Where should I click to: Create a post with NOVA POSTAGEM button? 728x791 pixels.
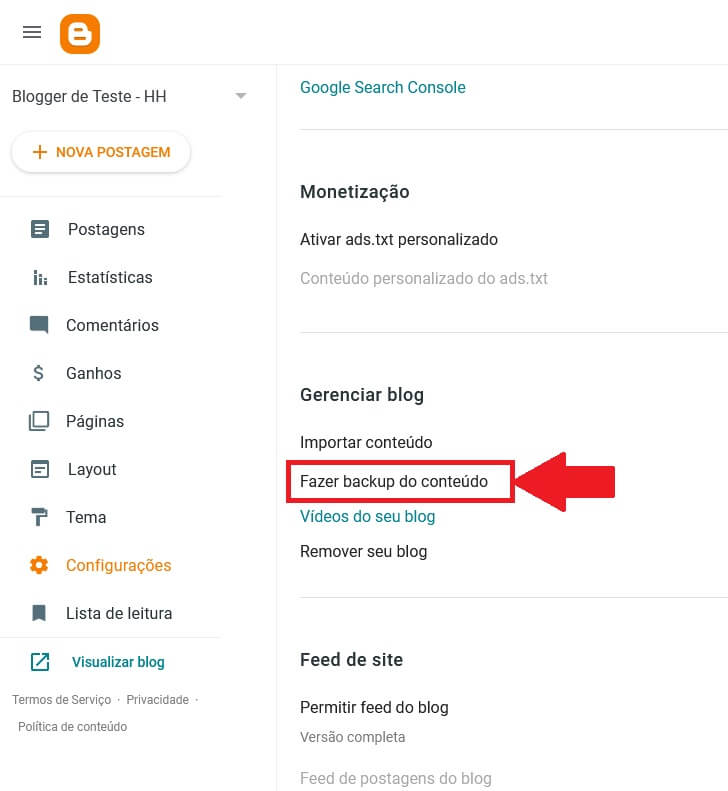click(x=101, y=152)
